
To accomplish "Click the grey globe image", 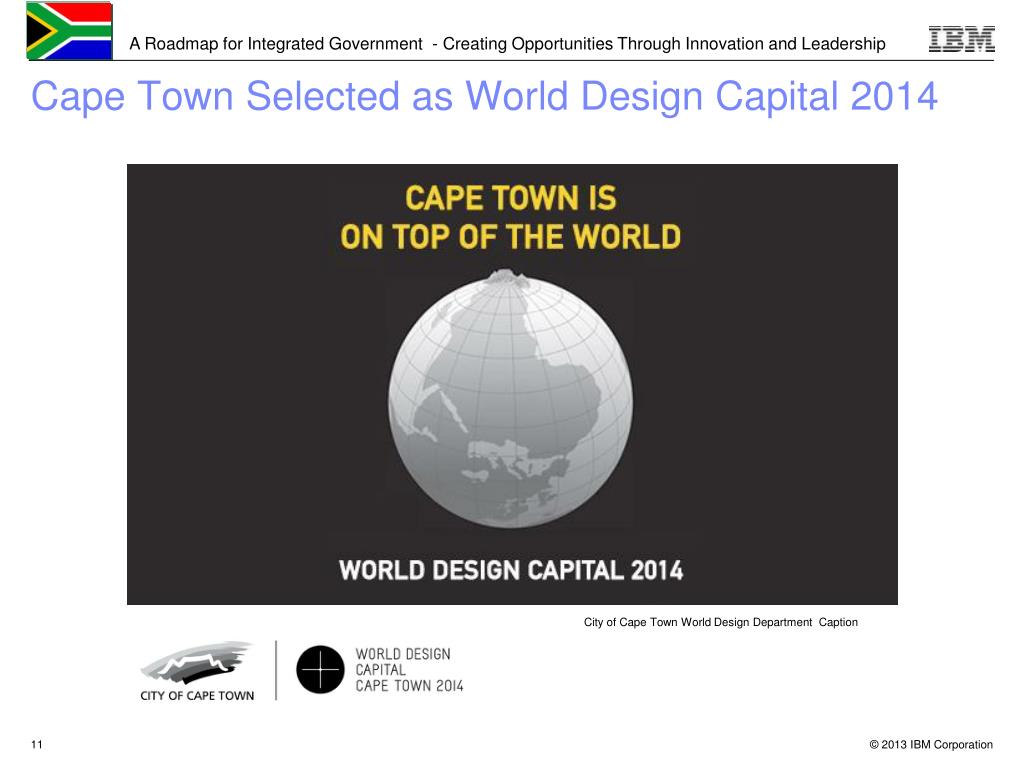I will pyautogui.click(x=510, y=398).
